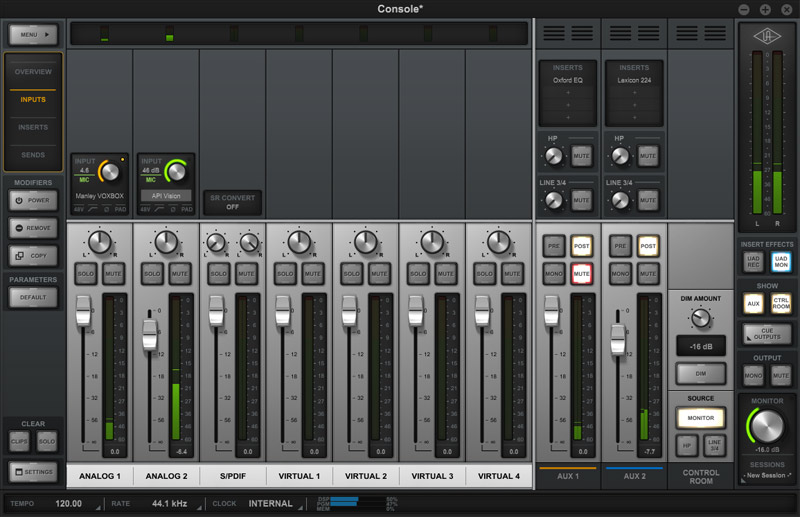Toggle the AUX show button

click(754, 304)
